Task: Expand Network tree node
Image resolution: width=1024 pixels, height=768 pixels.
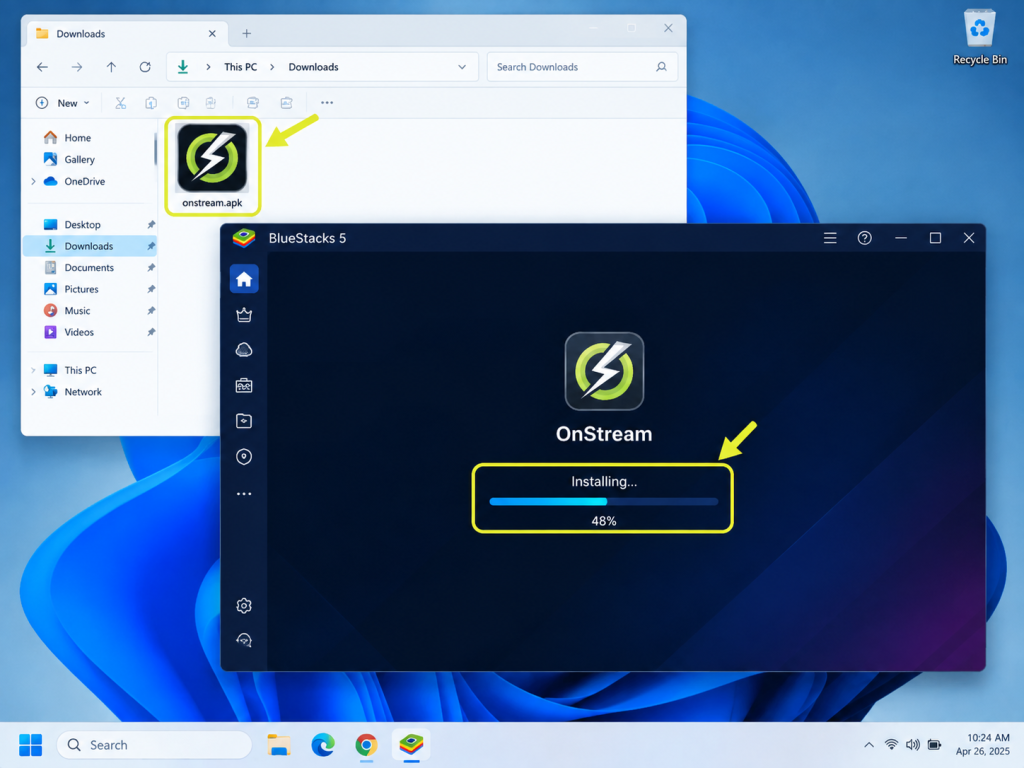Action: tap(33, 392)
